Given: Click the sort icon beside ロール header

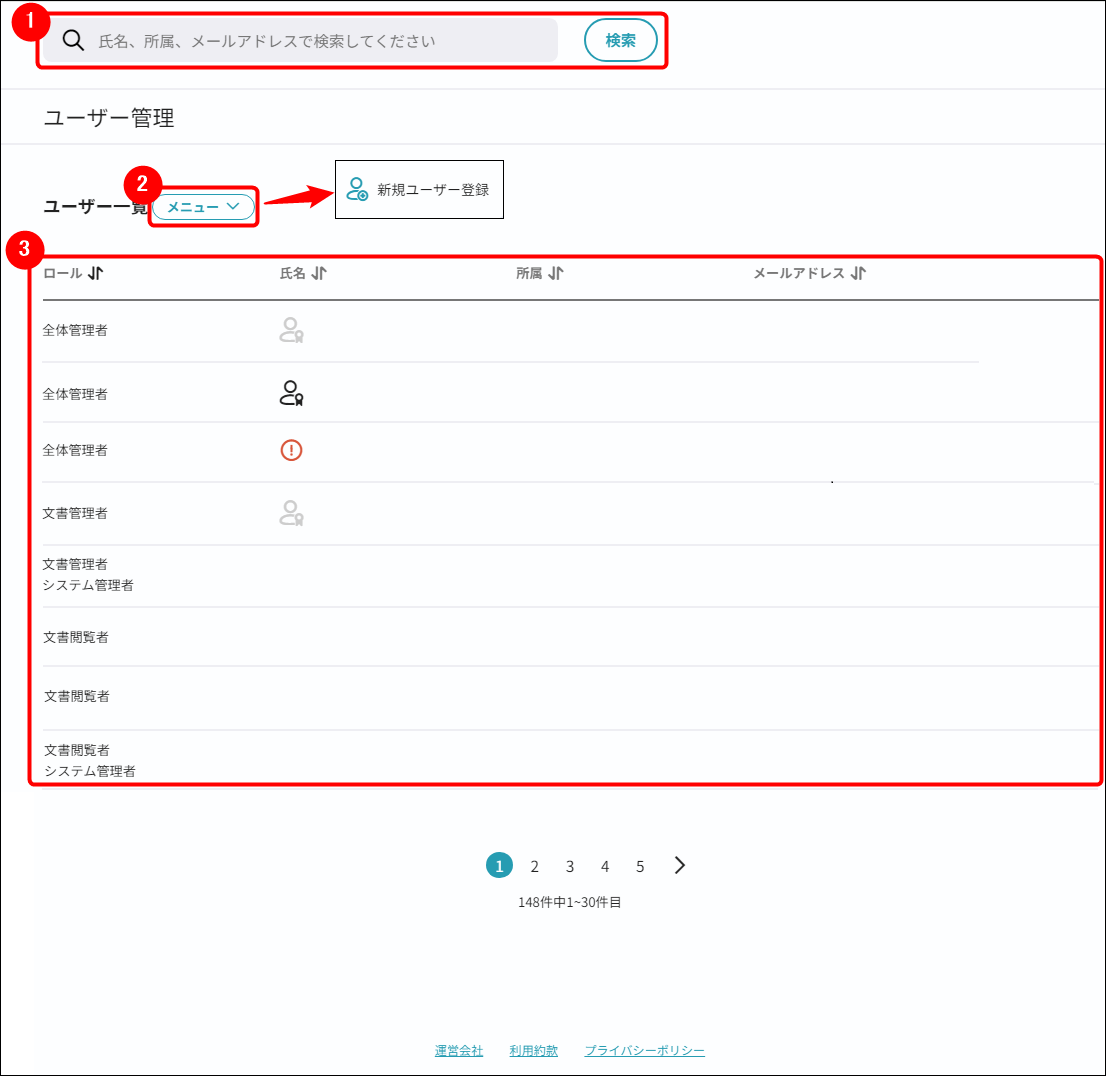Looking at the screenshot, I should (95, 273).
